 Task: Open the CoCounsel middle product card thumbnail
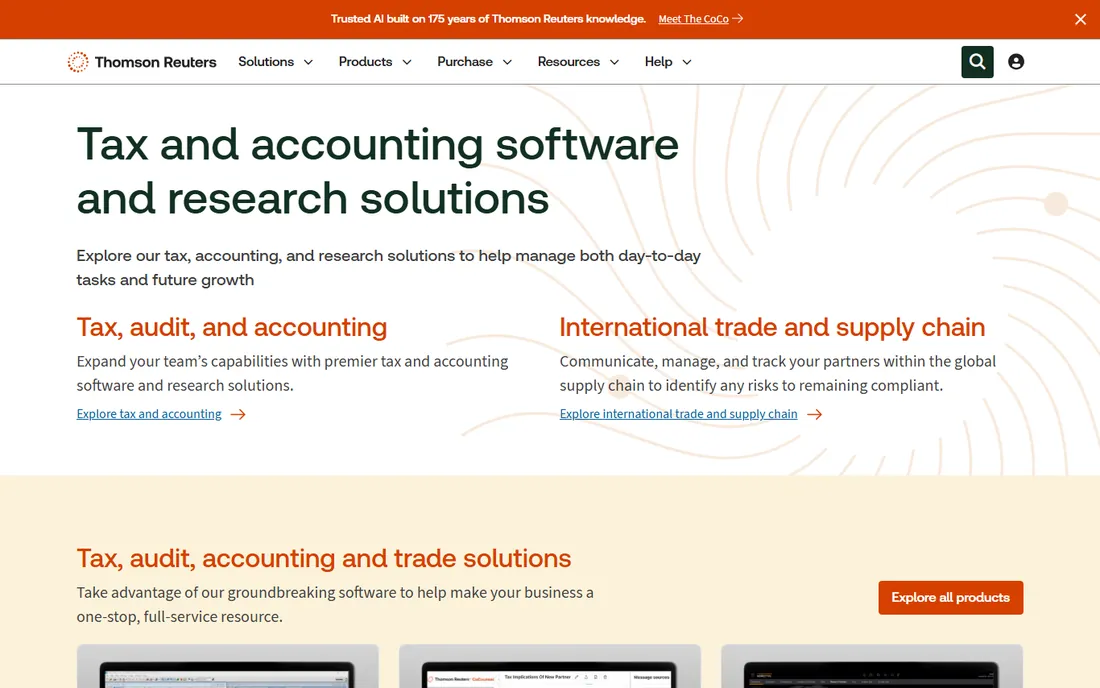549,666
